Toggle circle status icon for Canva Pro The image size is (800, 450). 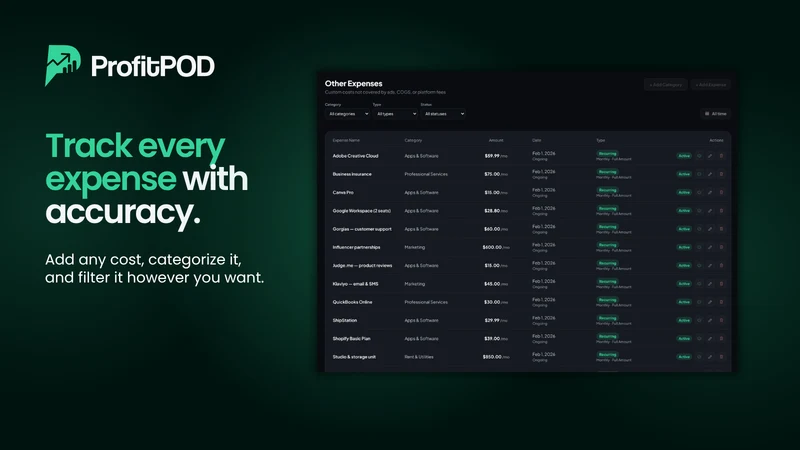pos(699,192)
